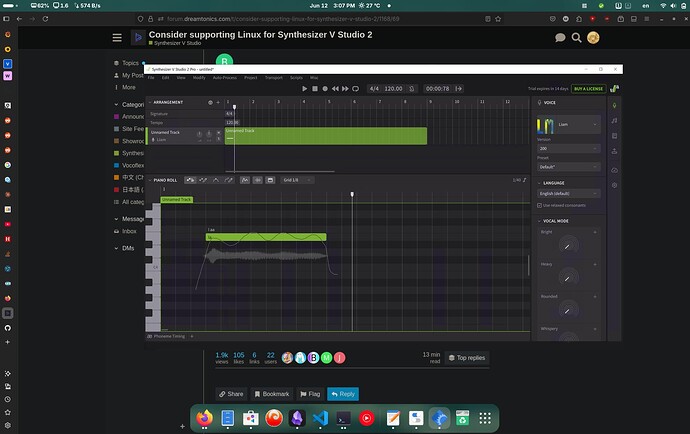Image resolution: width=690 pixels, height=434 pixels.
Task: Click the icon right of the 00:00:78 time
Action: [x=459, y=88]
